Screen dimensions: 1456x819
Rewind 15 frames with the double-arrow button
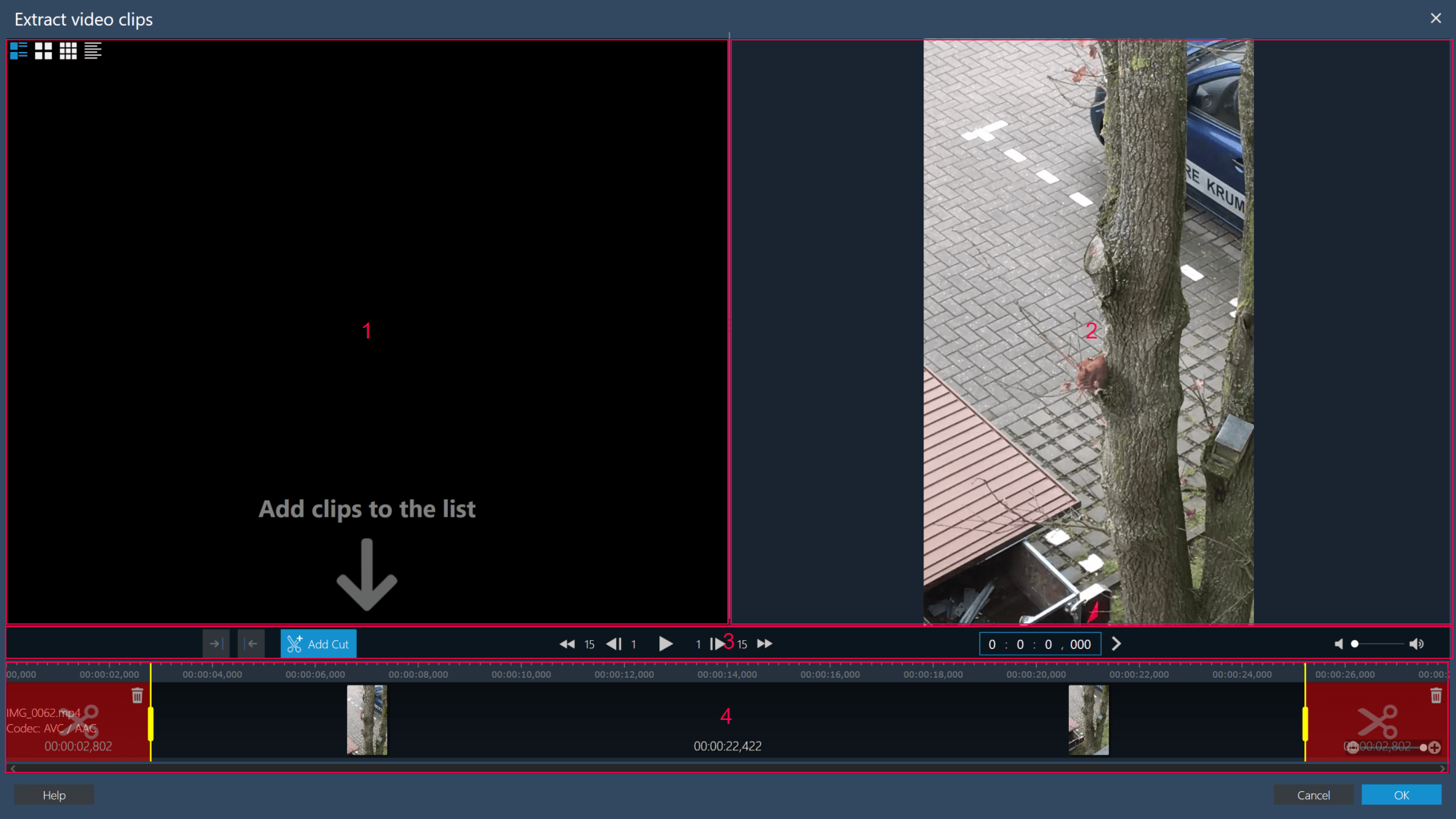567,644
